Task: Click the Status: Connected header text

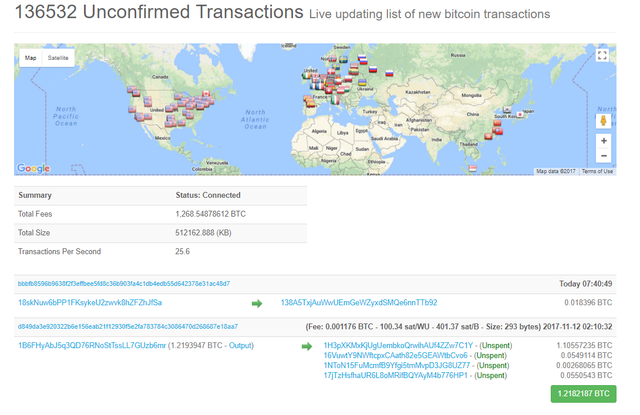Action: click(x=208, y=195)
